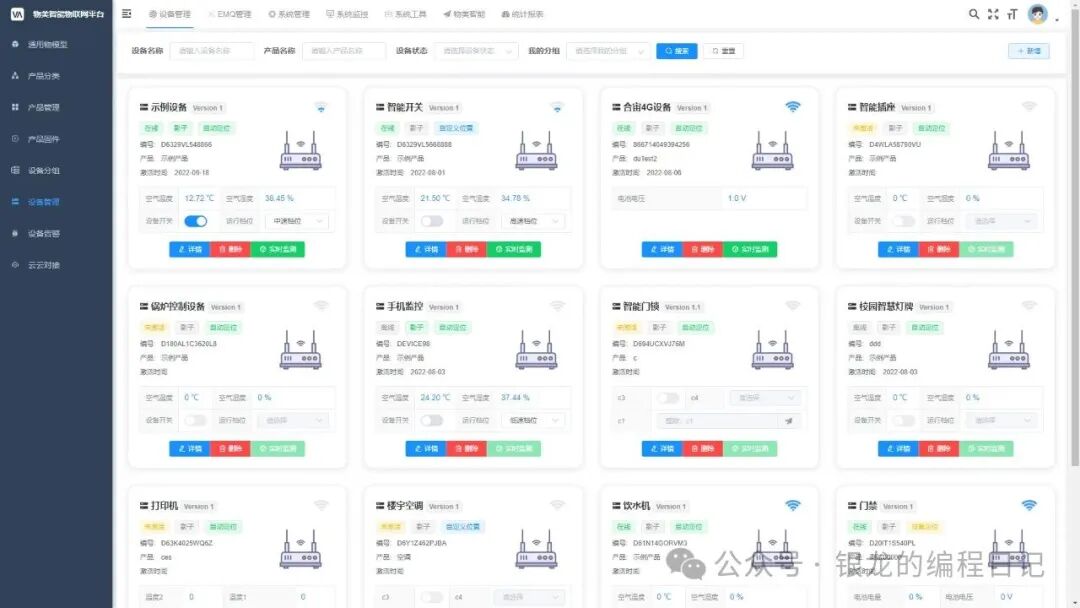Screen dimensions: 1080x608
Task: Switch to the 系统工具 top tab
Action: click(x=406, y=14)
